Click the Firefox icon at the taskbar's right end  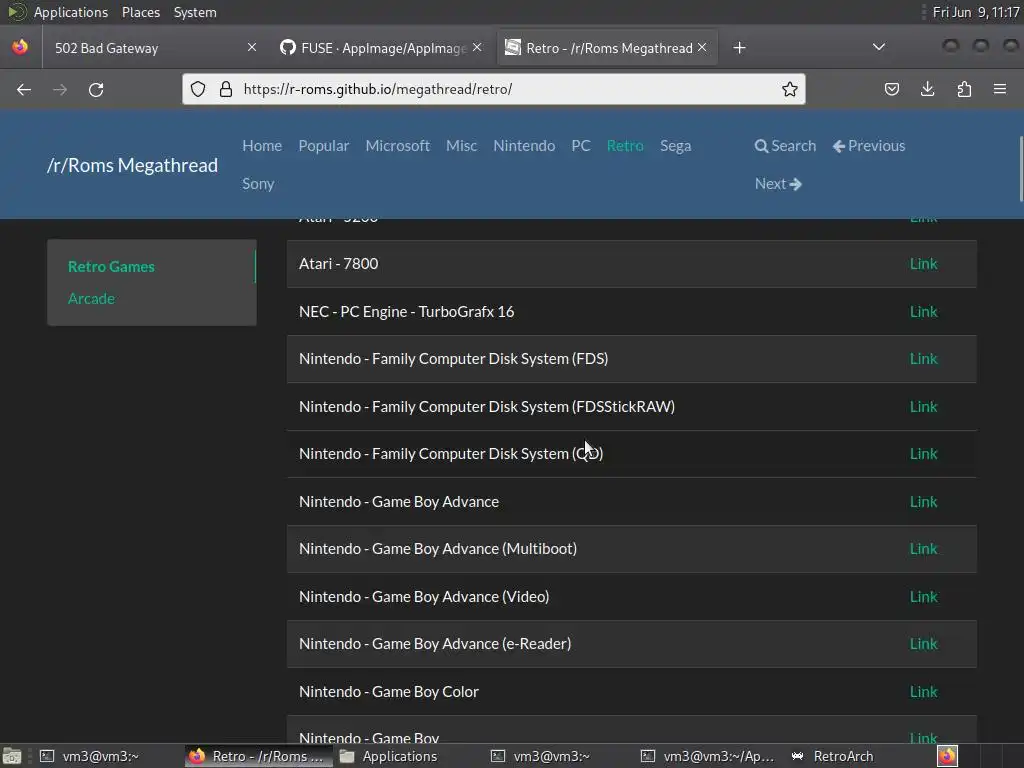coord(947,756)
